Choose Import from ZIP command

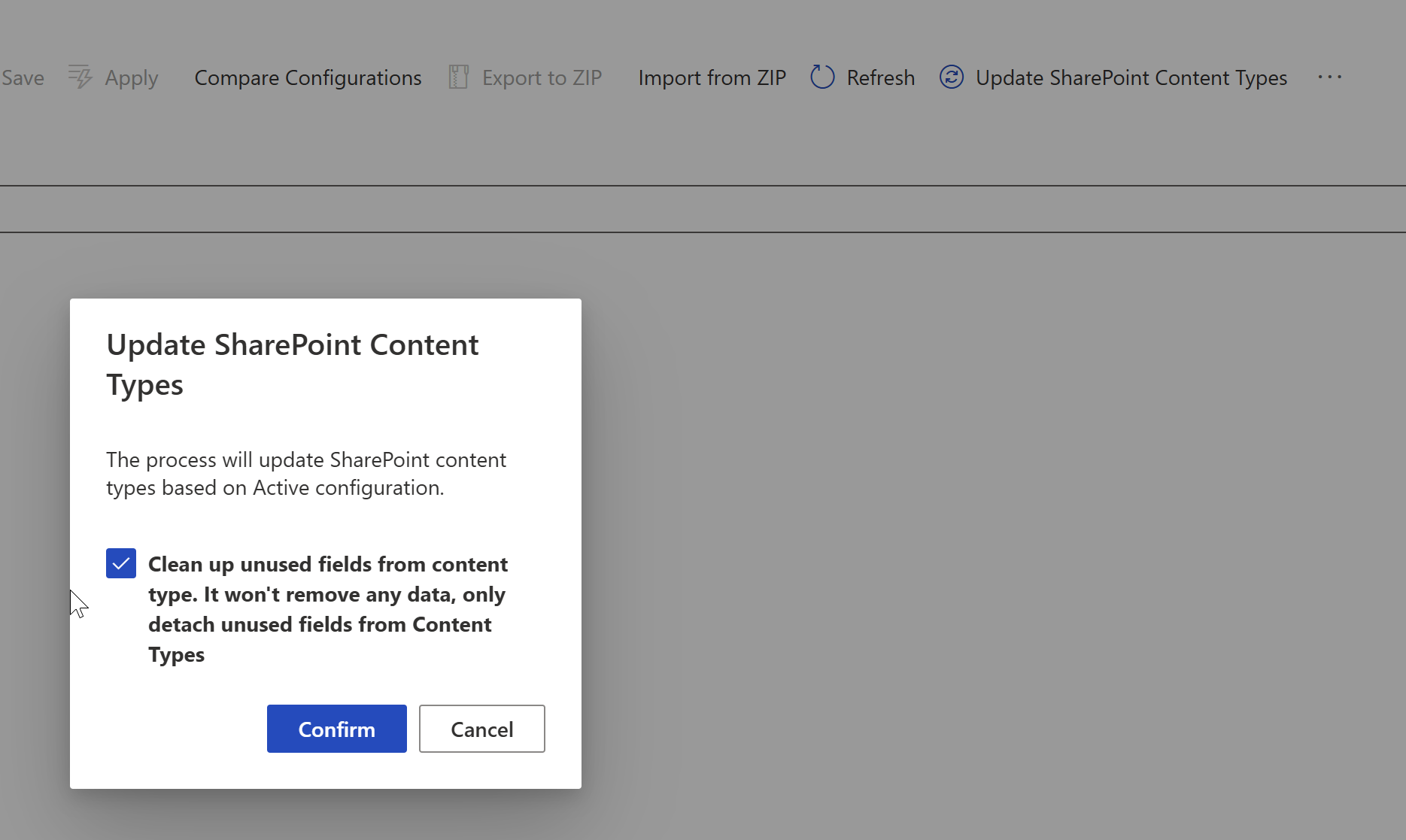pos(712,77)
